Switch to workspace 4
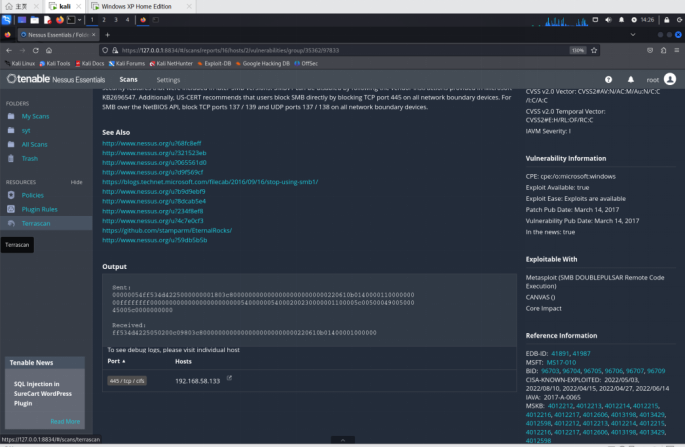 point(128,20)
